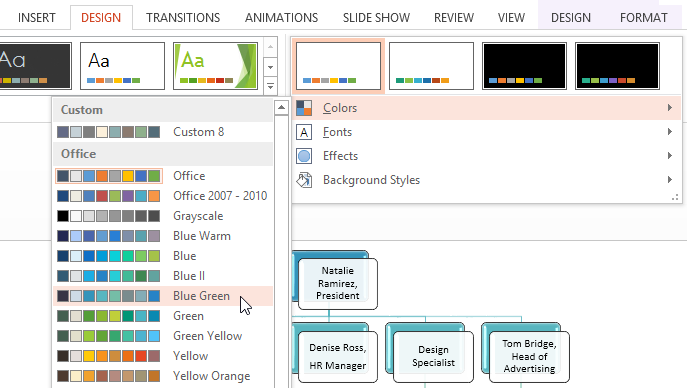Apply the Custom 8 color scheme
Viewport: 687px width, 388px height.
click(163, 132)
